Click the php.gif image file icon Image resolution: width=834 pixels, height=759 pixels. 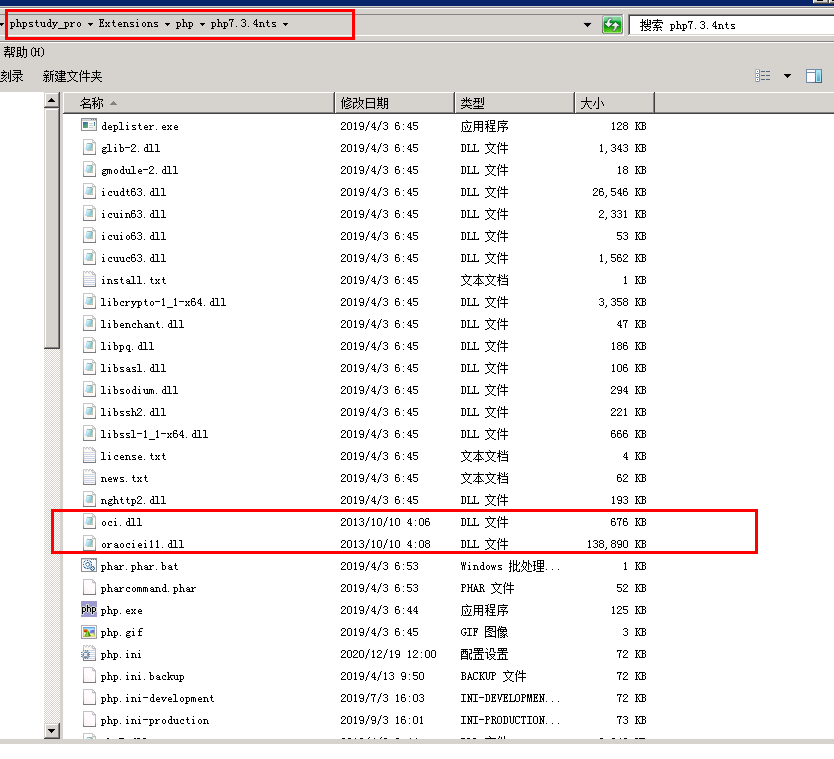(88, 632)
